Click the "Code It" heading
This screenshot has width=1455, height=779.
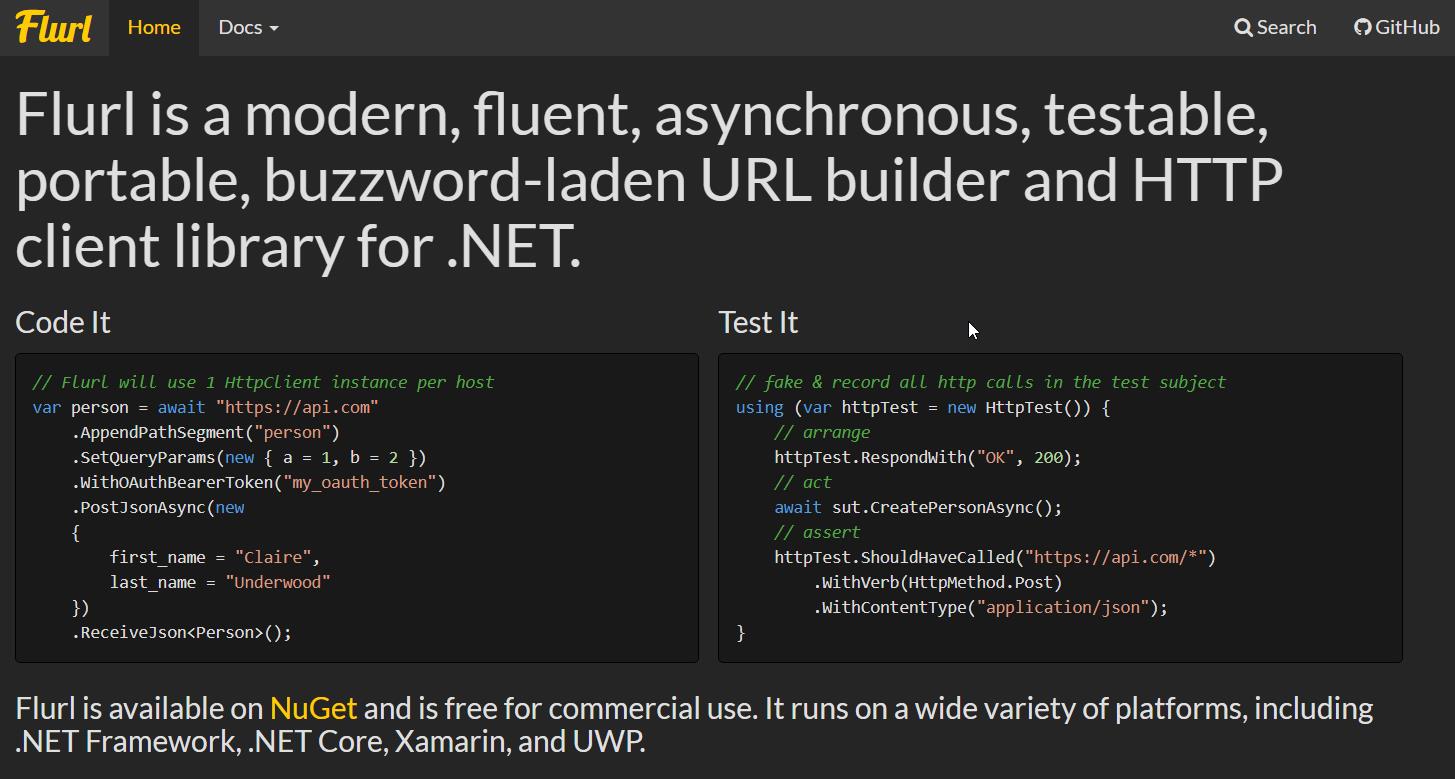[x=63, y=322]
